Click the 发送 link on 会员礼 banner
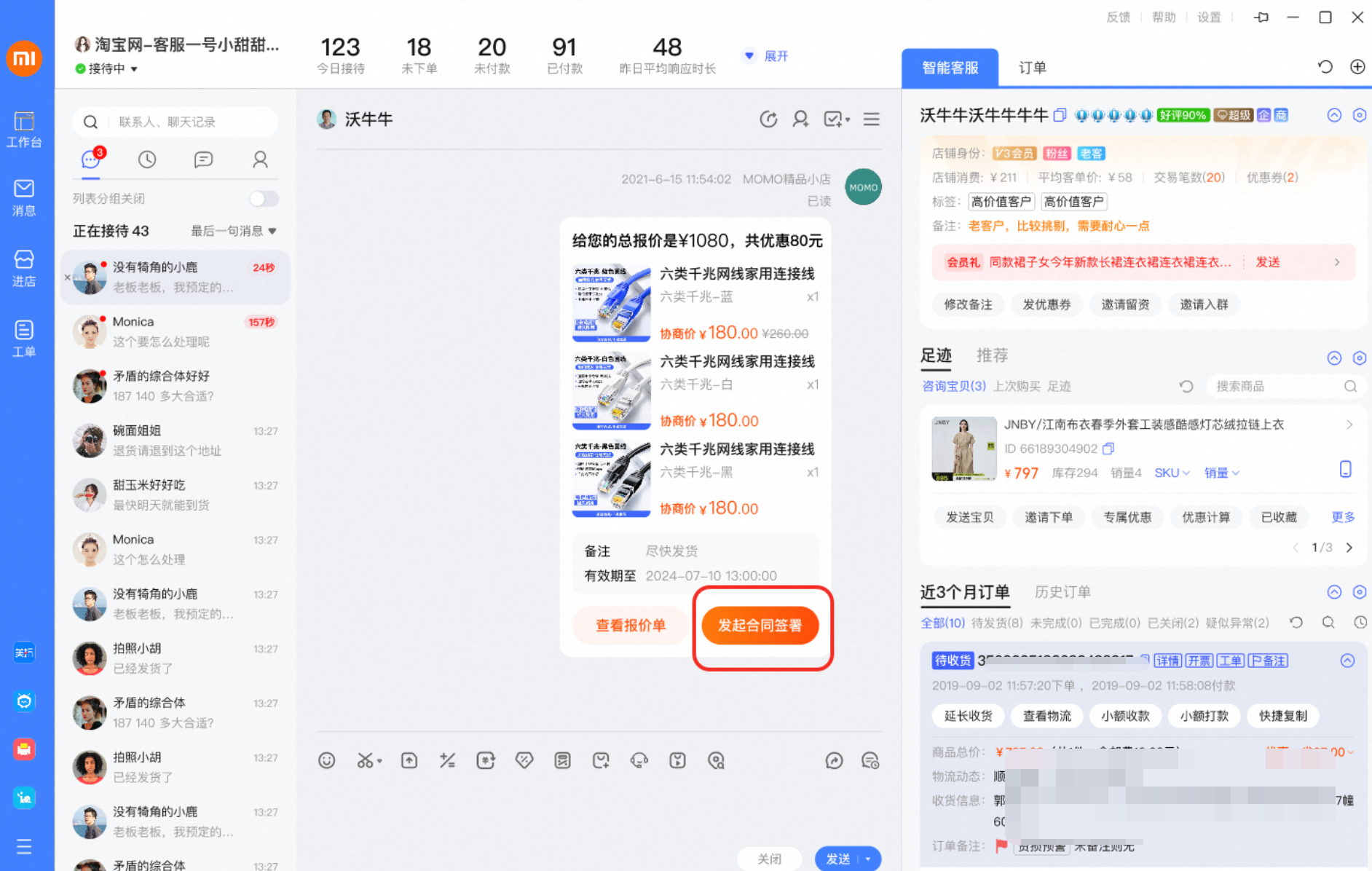 click(1268, 262)
